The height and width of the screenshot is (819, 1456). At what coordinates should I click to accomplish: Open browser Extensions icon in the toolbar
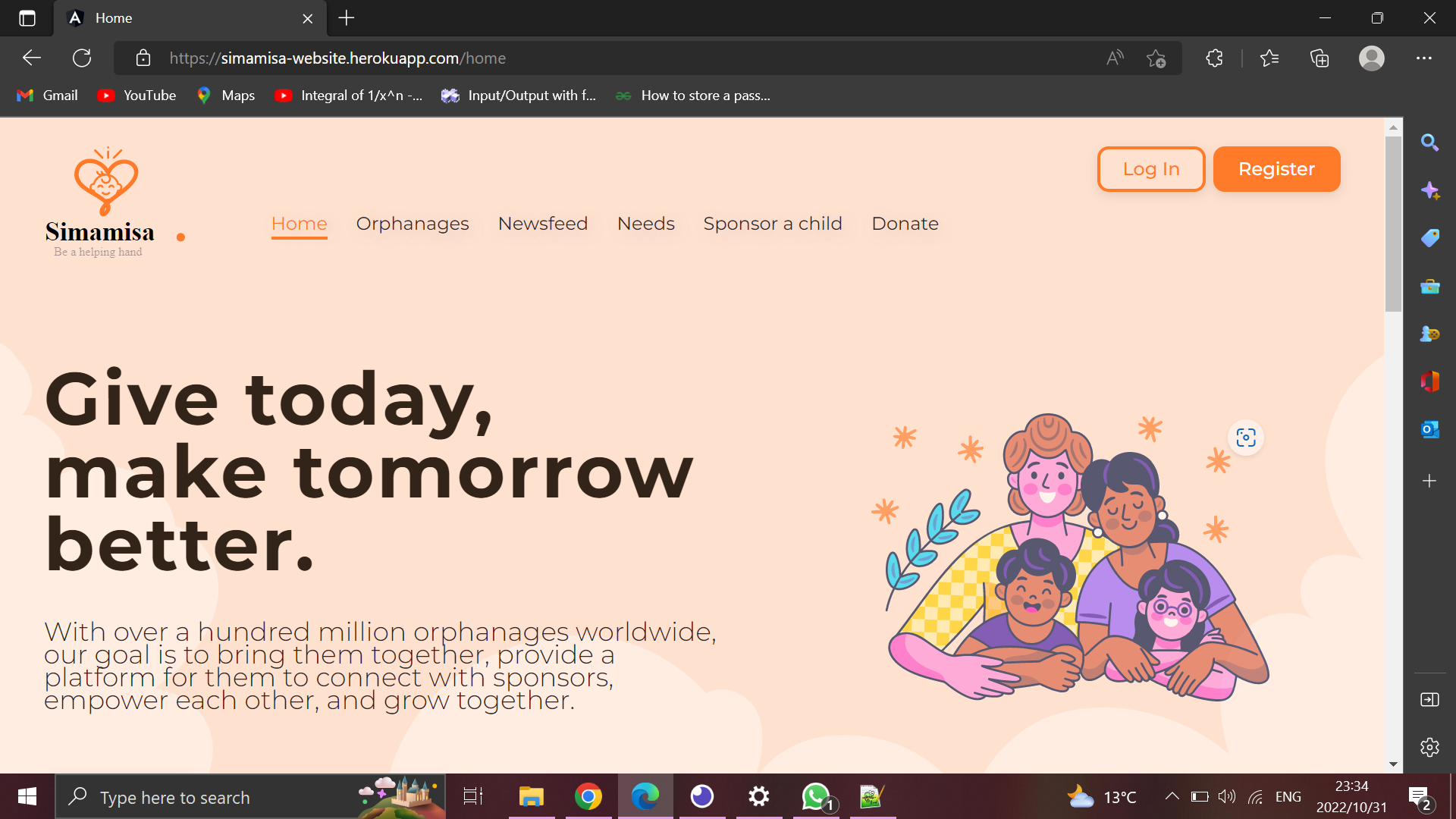(1214, 58)
